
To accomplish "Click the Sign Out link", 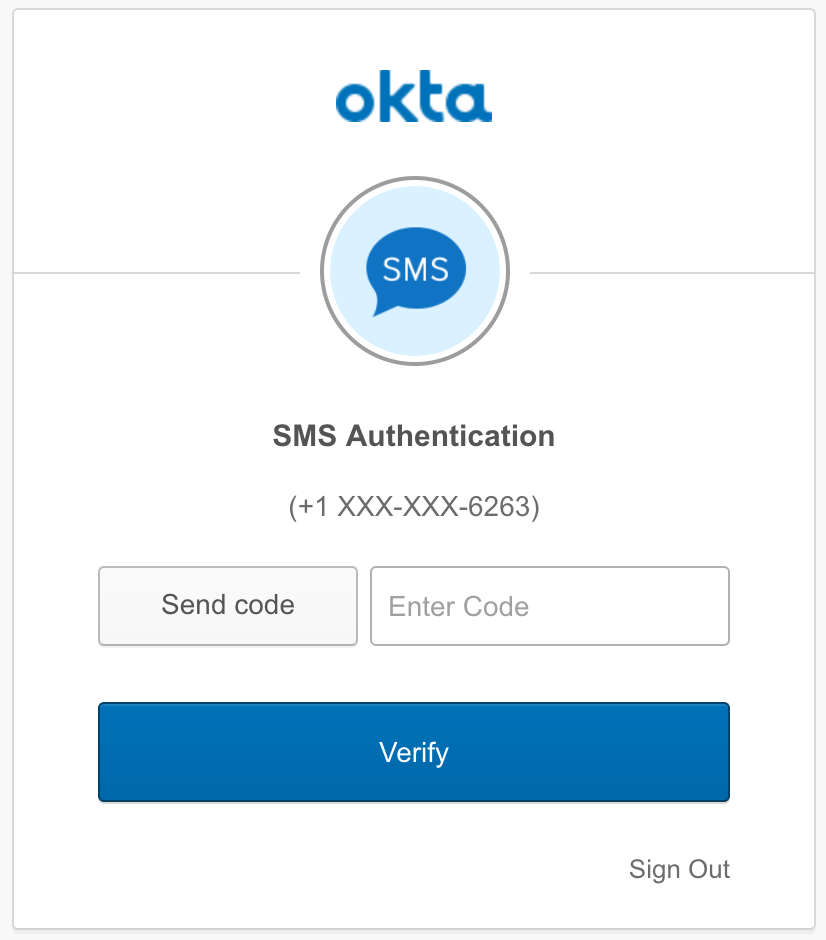I will tap(679, 869).
